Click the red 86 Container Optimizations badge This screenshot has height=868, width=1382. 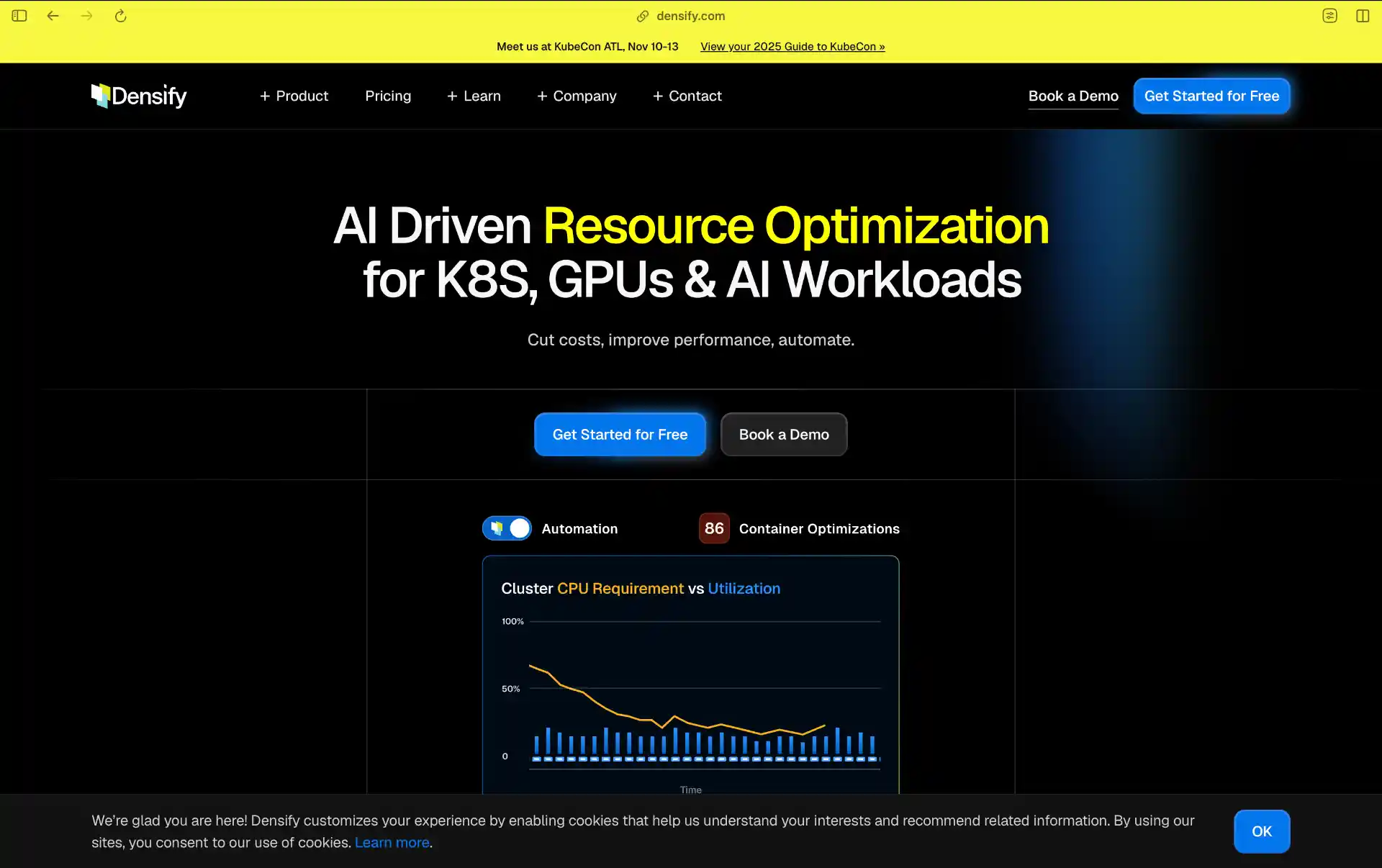(x=713, y=528)
